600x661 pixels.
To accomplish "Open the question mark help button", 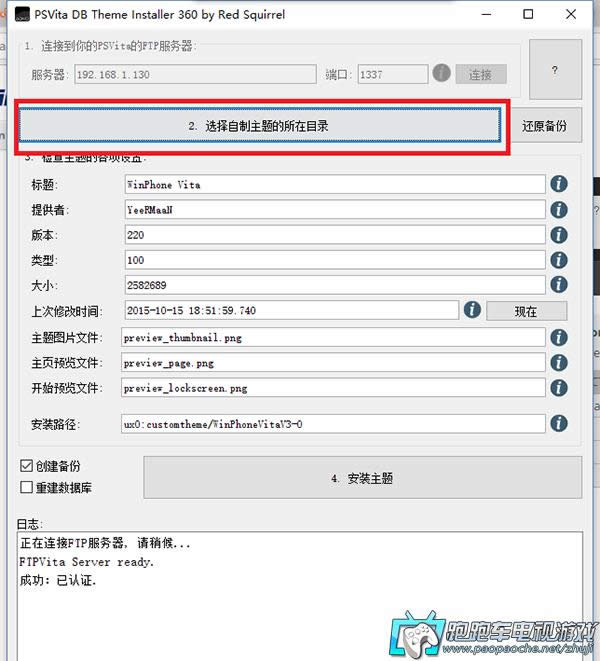I will coord(555,70).
